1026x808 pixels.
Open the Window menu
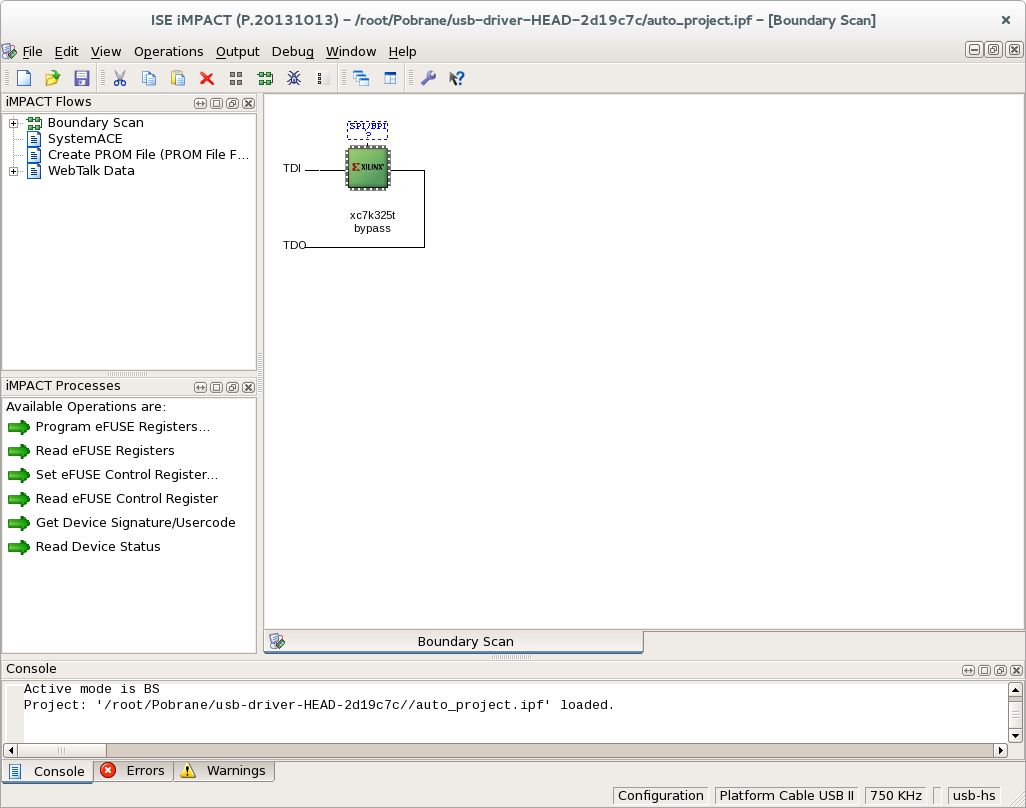(x=351, y=52)
